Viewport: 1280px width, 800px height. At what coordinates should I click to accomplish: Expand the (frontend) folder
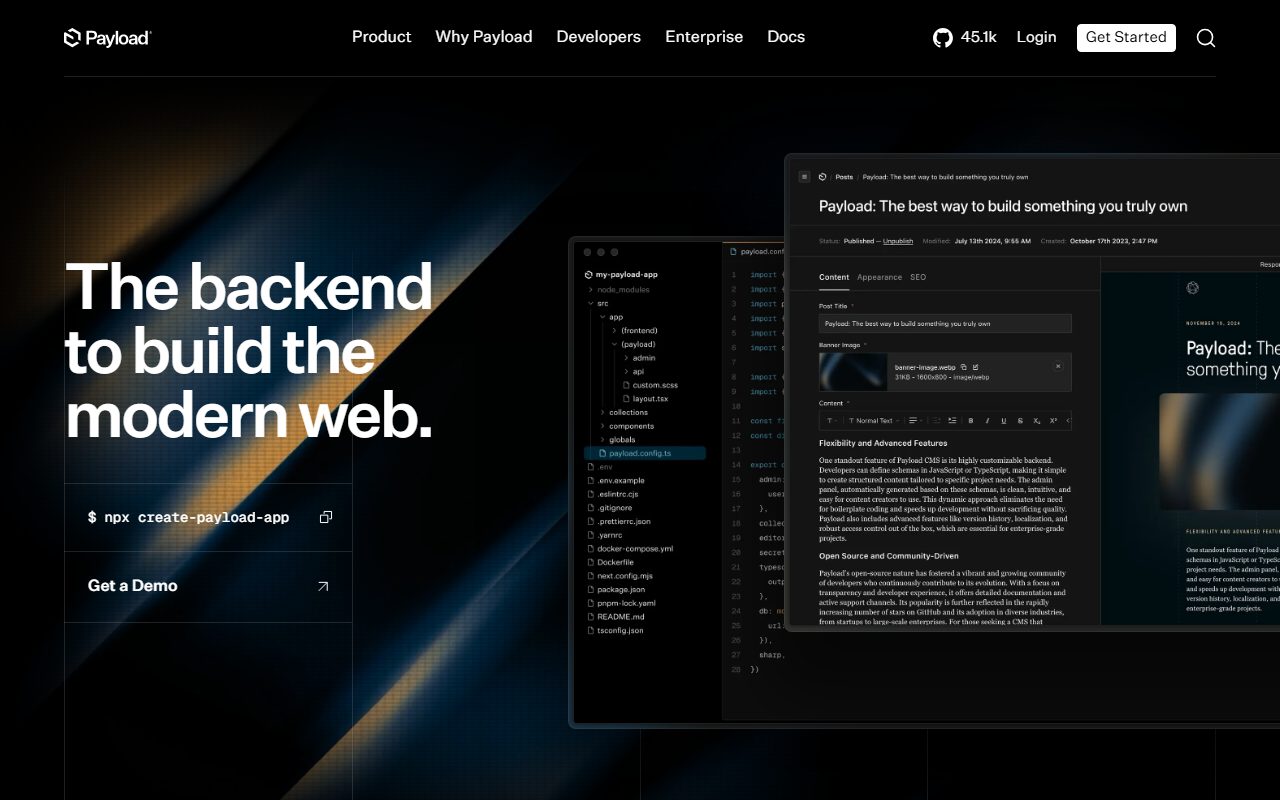[633, 330]
